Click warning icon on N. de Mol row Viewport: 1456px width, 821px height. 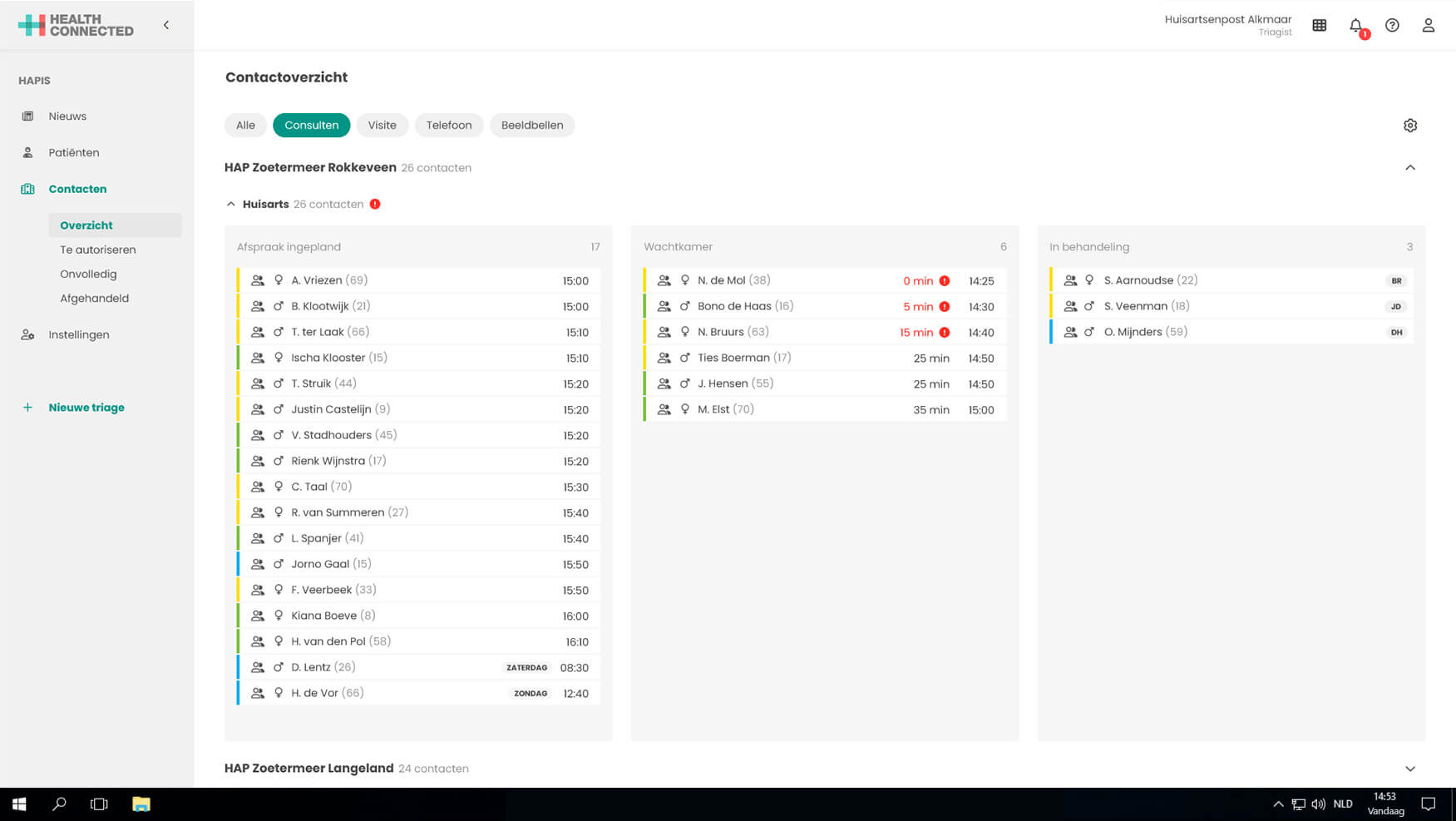(x=945, y=281)
